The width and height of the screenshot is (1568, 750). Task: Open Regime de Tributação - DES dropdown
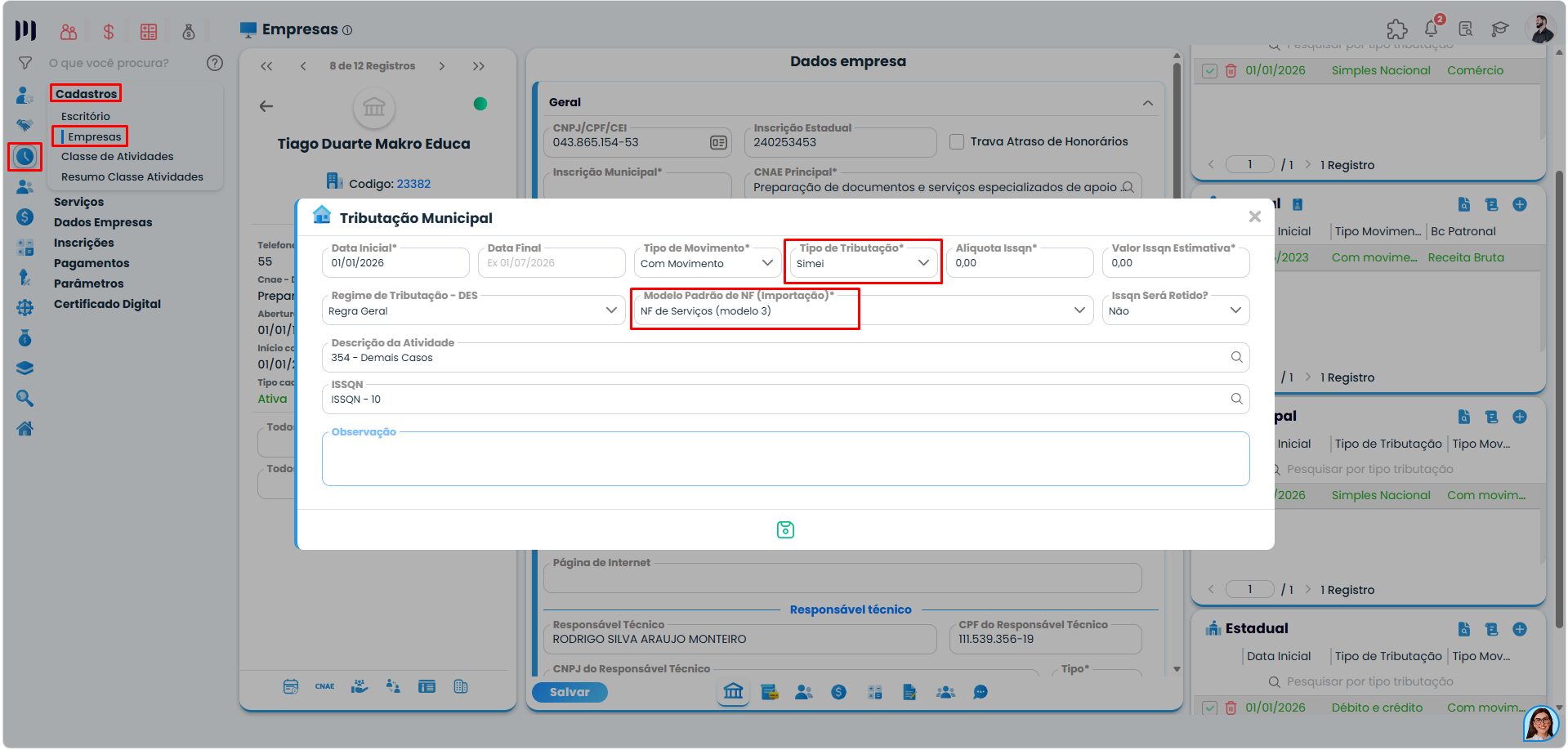point(473,310)
